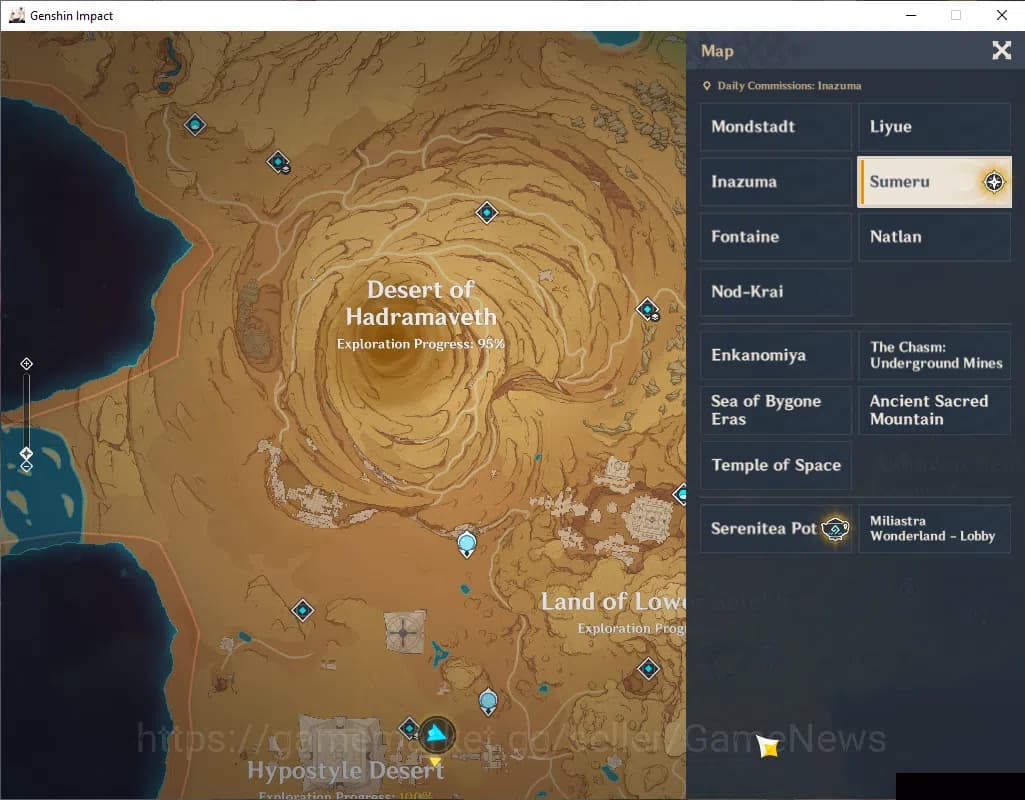Go to The Chasm: Underground Mines
This screenshot has height=800, width=1025.
pyautogui.click(x=934, y=355)
